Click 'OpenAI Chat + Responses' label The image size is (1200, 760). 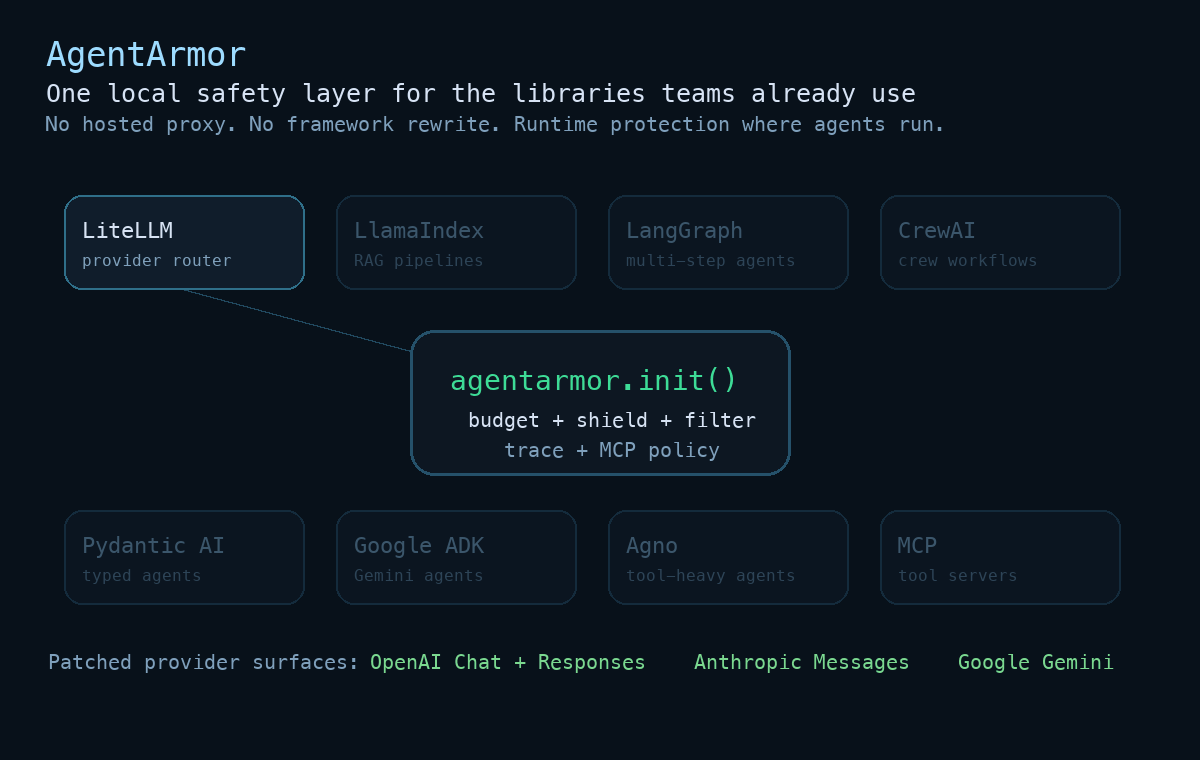point(508,662)
